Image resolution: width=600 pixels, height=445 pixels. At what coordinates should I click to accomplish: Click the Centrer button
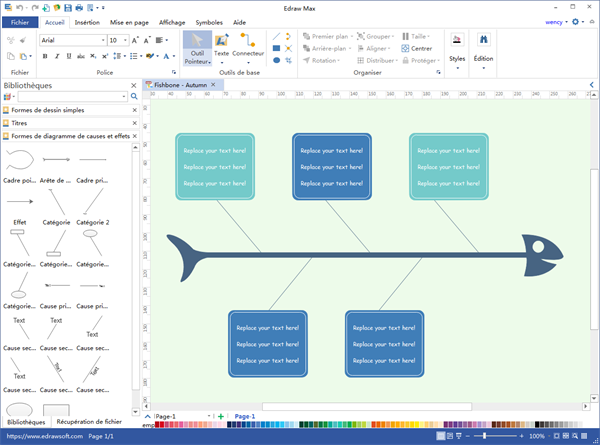coord(418,48)
